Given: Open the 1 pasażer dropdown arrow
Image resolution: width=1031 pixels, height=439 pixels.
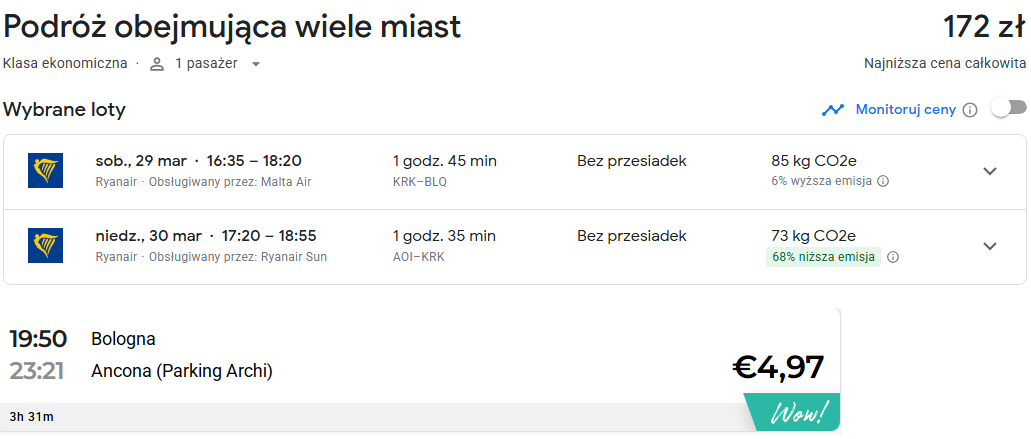Looking at the screenshot, I should [x=256, y=64].
